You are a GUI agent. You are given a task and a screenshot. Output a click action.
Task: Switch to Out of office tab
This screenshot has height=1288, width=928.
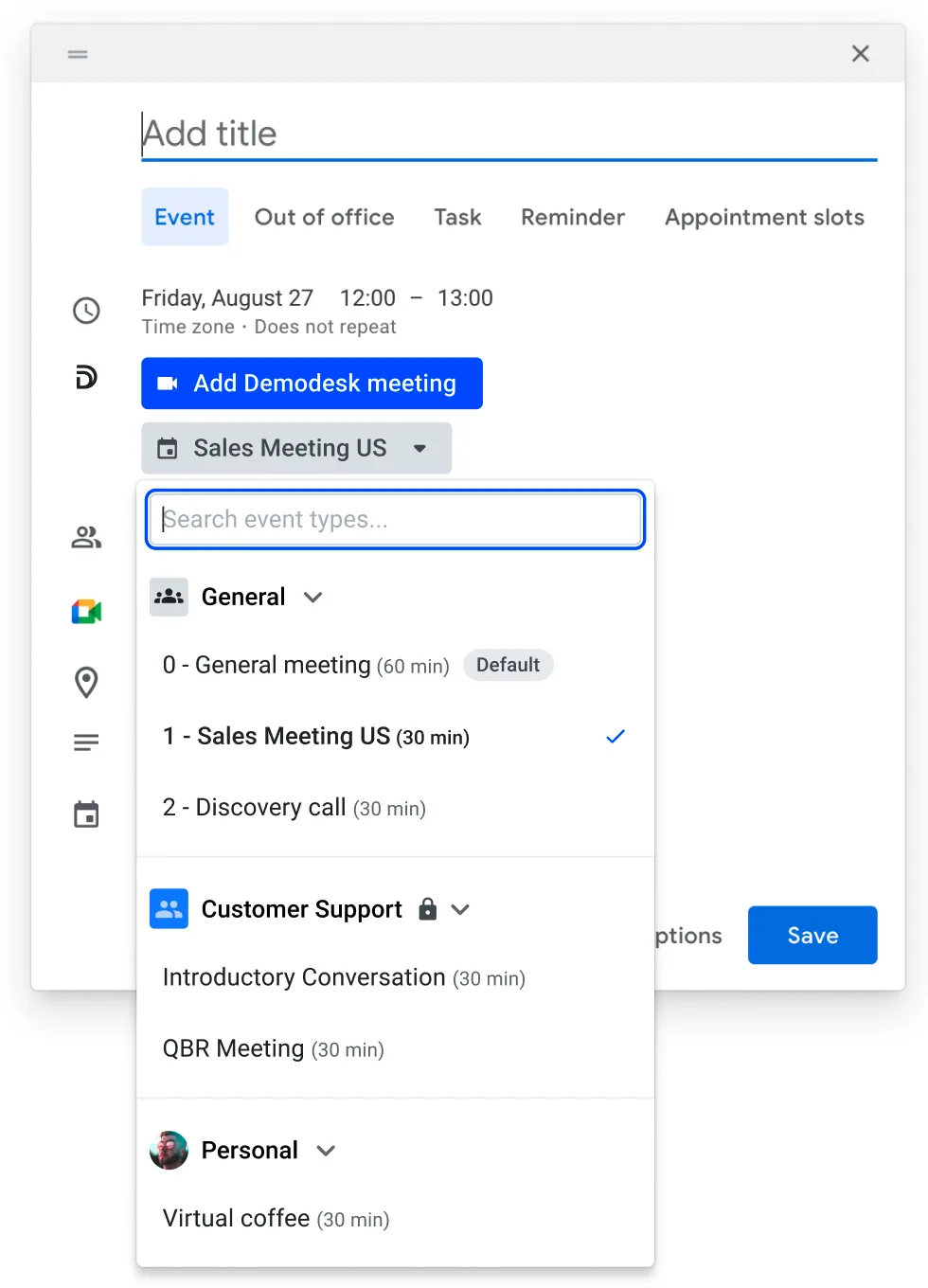(324, 217)
